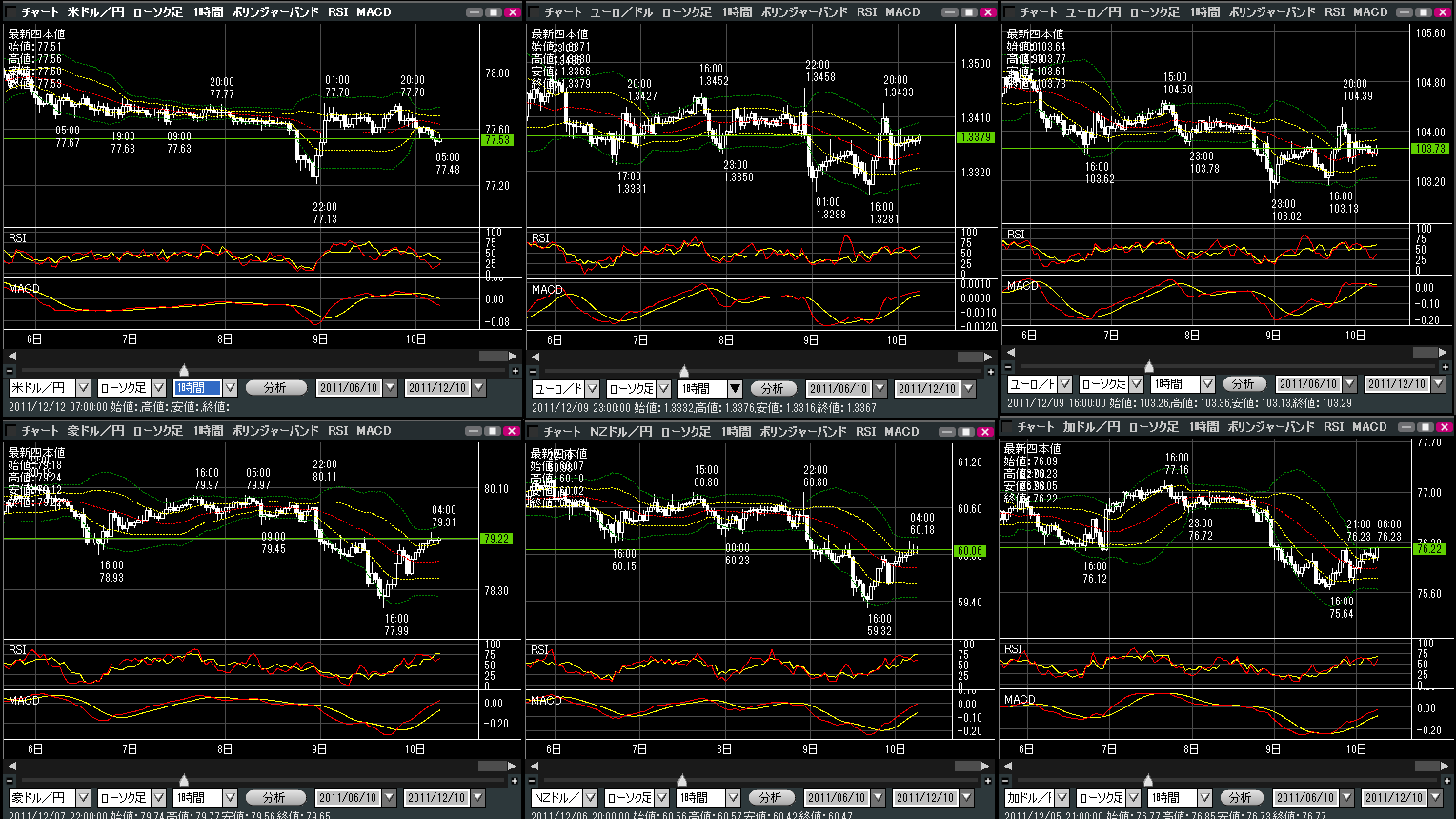Open start date 2011/06/10 dropdown in ユーロ/円 chart

click(1348, 384)
